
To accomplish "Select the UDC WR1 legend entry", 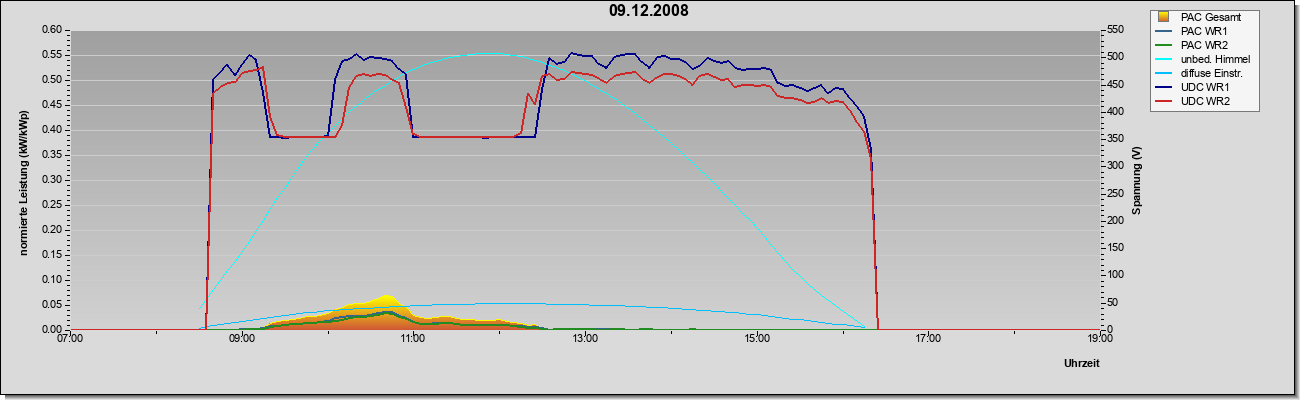I will click(1205, 88).
